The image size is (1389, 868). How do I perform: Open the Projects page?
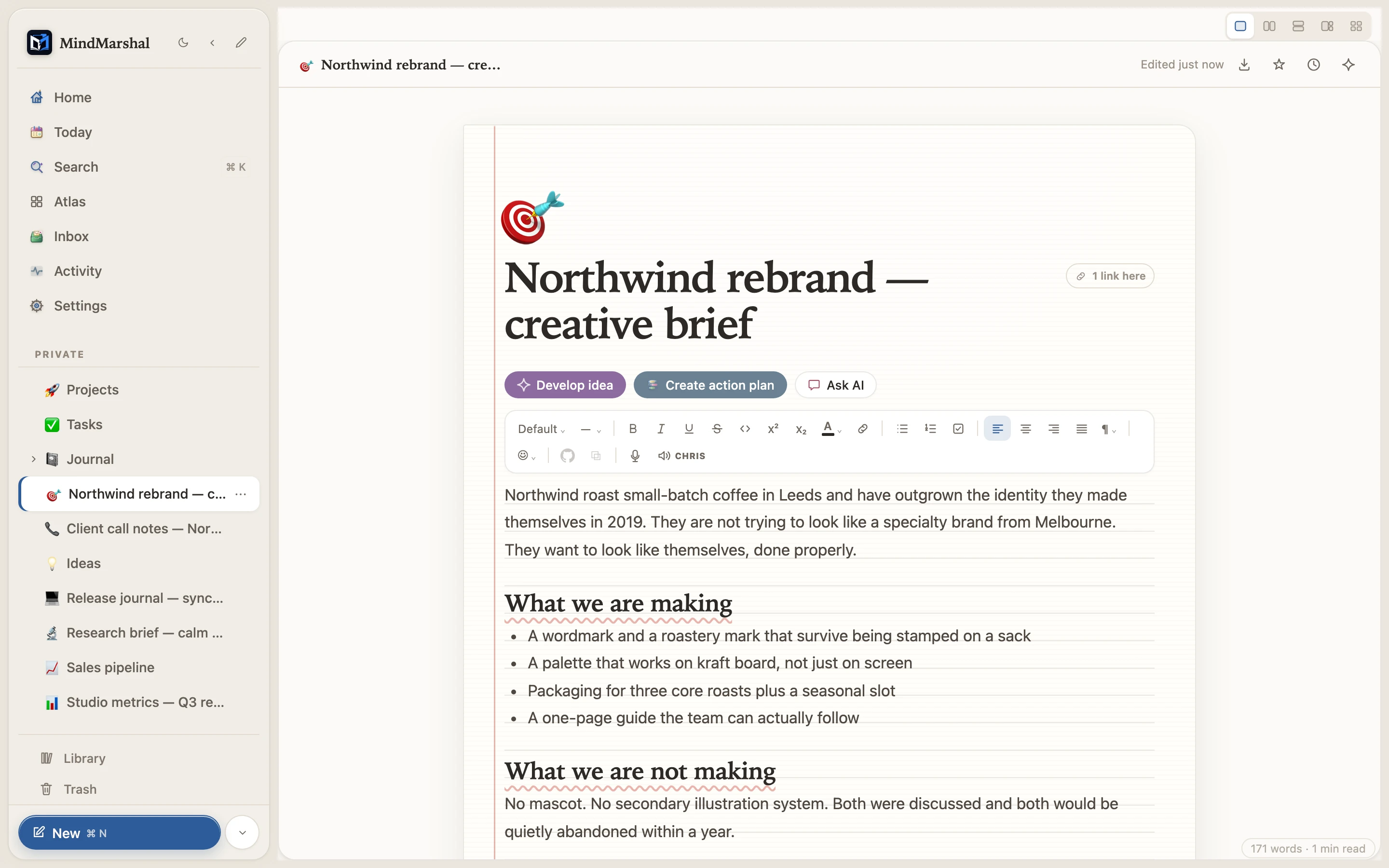[x=139, y=390]
